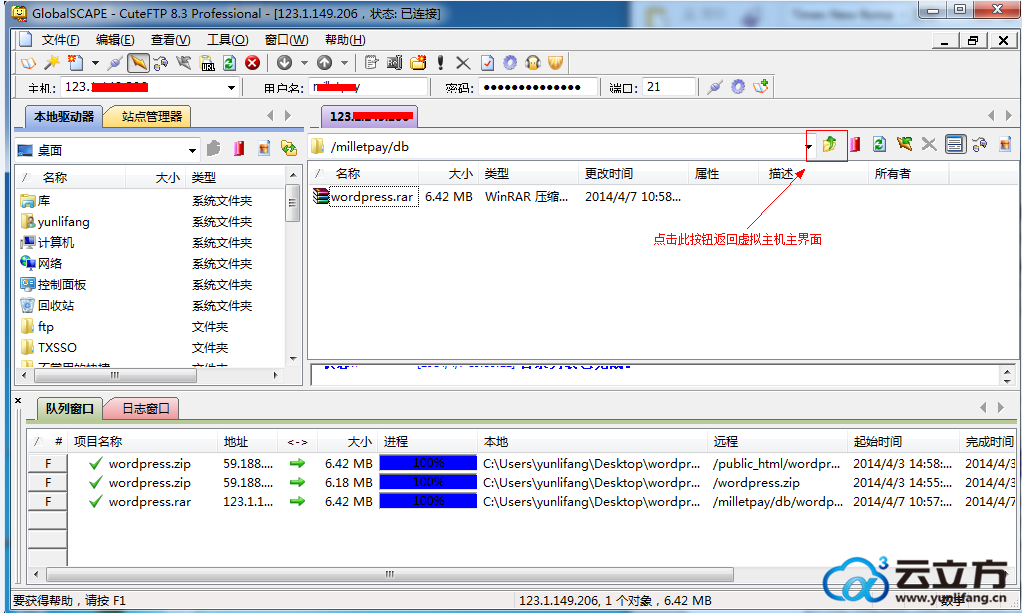
Task: Click the add-to-Site-Manager book plus icon
Action: coord(761,87)
